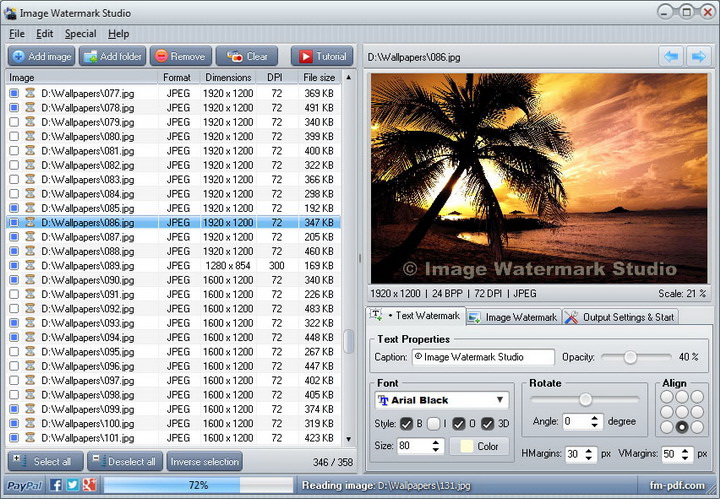Go to next image with right arrow
720x499 pixels.
699,56
